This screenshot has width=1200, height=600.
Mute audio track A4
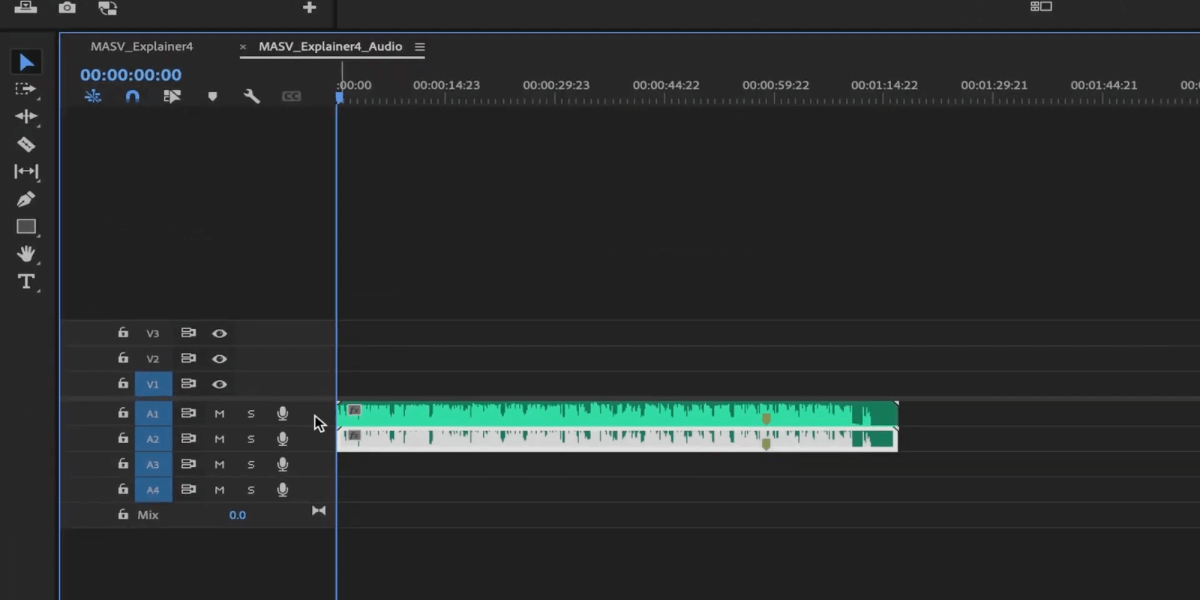coord(219,490)
